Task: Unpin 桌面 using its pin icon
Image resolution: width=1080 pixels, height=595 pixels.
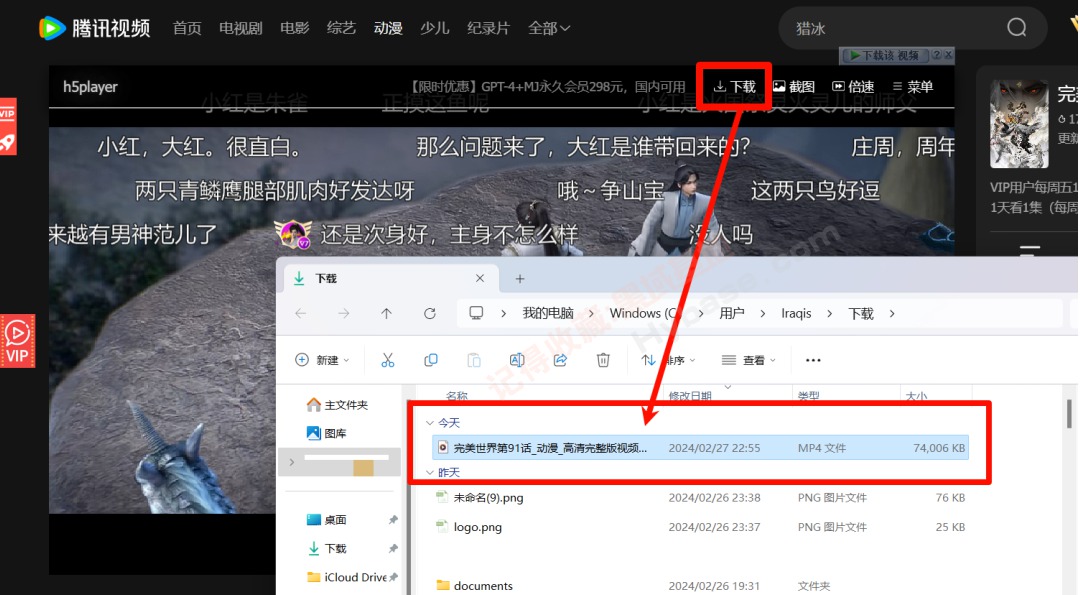Action: tap(393, 520)
